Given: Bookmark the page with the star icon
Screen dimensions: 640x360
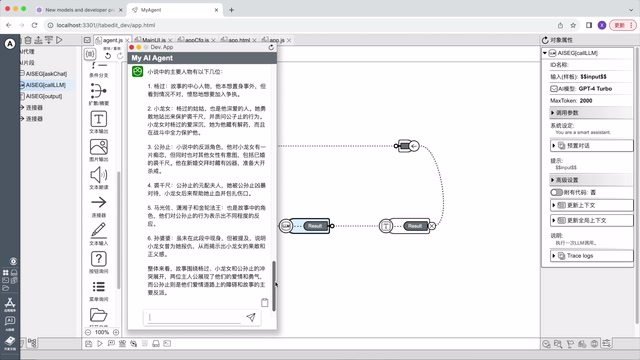Looking at the screenshot, I should [x=573, y=25].
